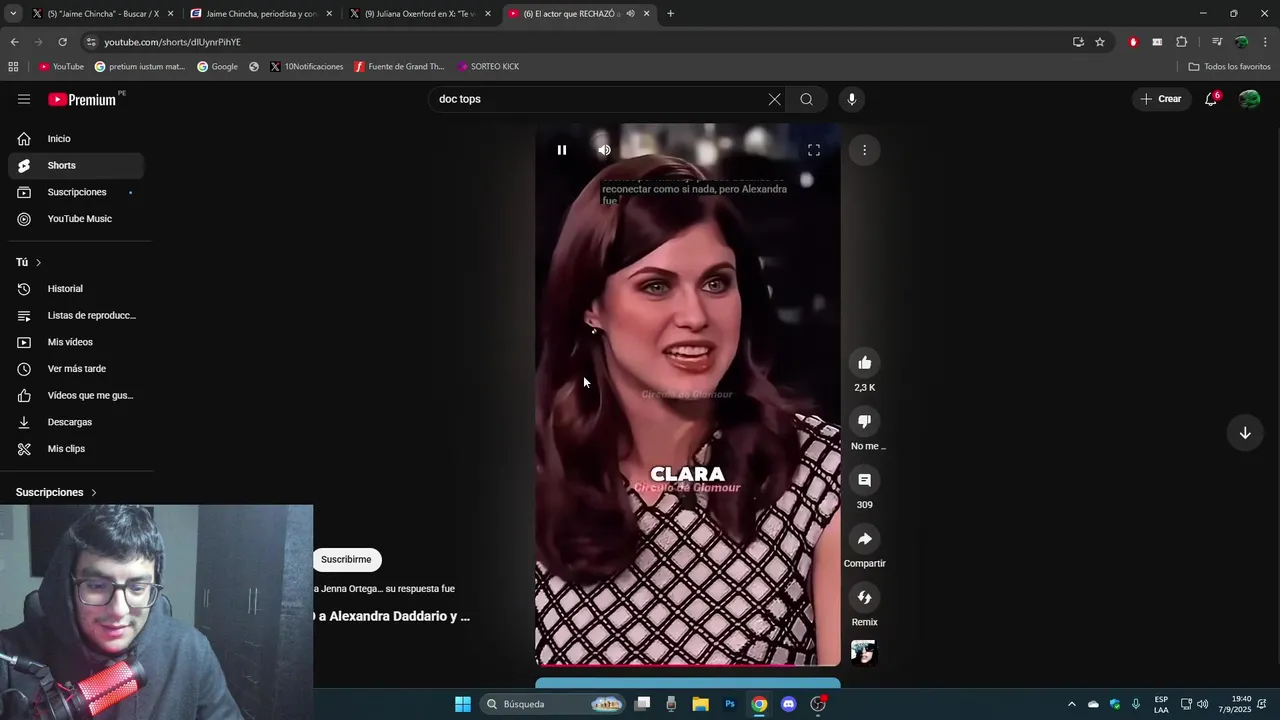Open 10Notificaciones bookmark
1280x720 pixels.
tap(306, 67)
